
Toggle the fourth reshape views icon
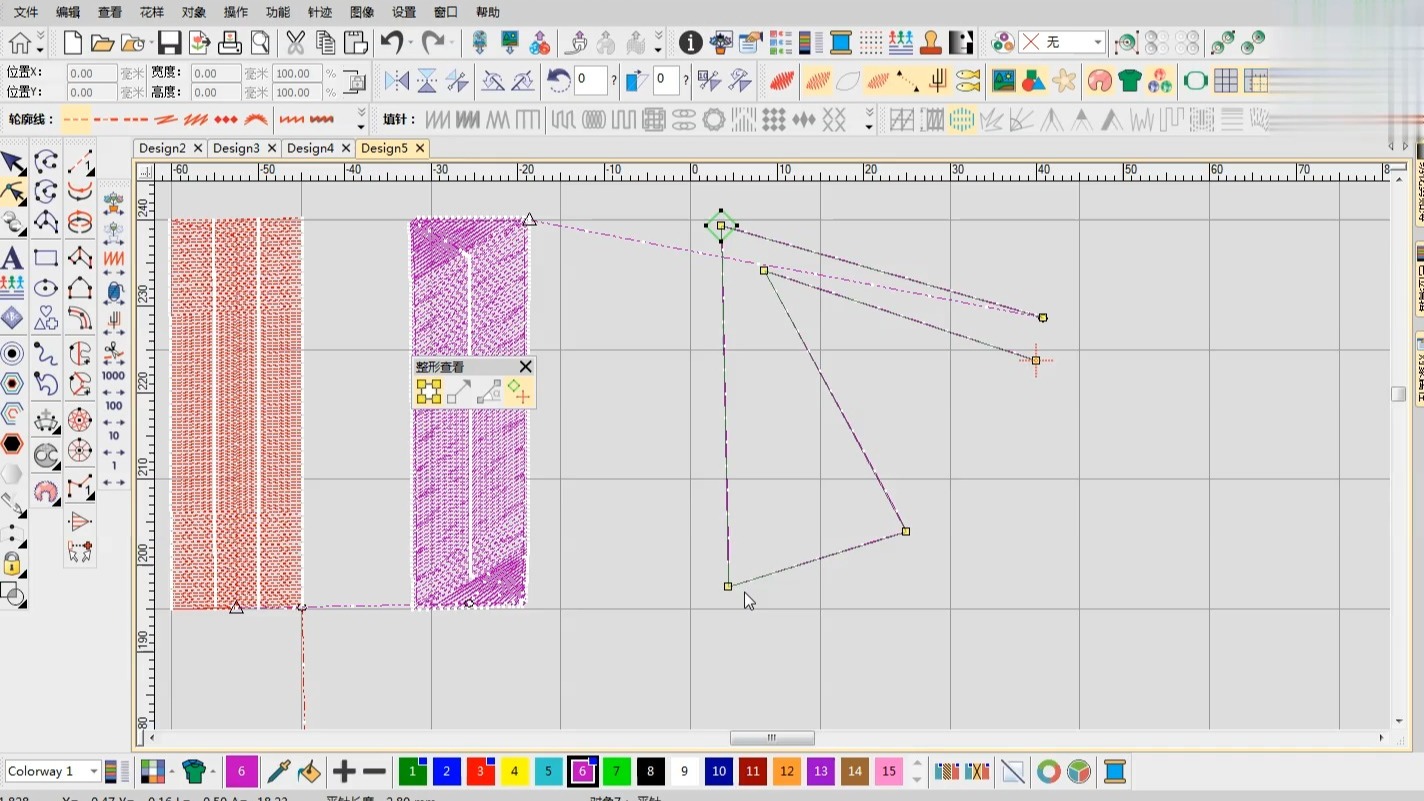click(519, 392)
